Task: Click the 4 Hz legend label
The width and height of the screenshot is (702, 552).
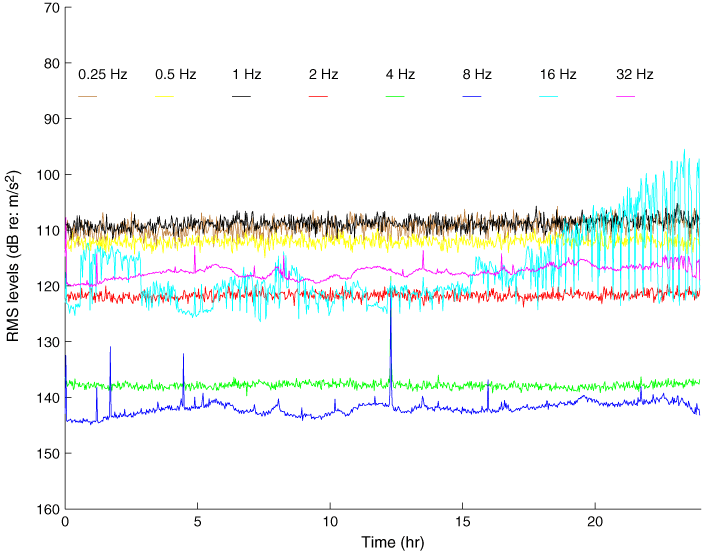Action: [400, 74]
